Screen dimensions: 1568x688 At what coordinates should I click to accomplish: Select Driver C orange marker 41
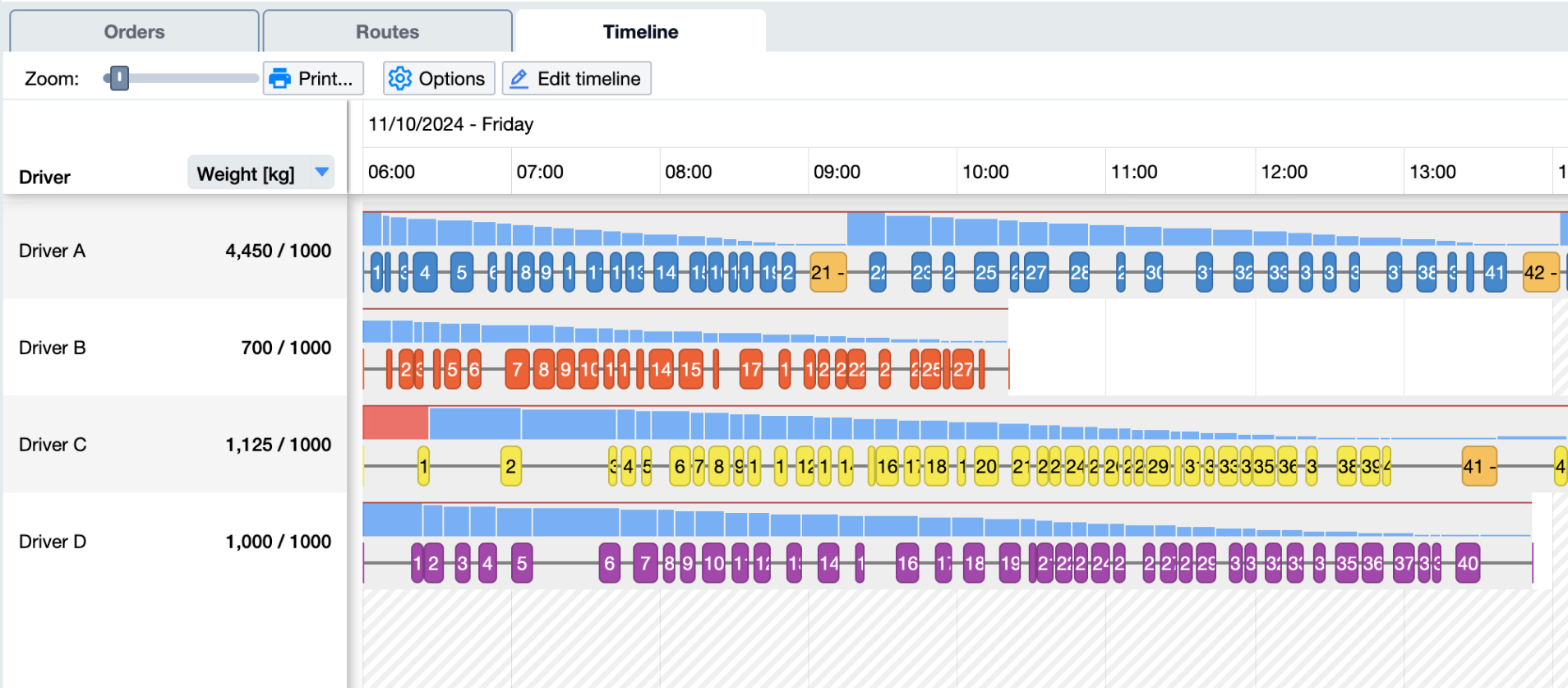pos(1479,466)
